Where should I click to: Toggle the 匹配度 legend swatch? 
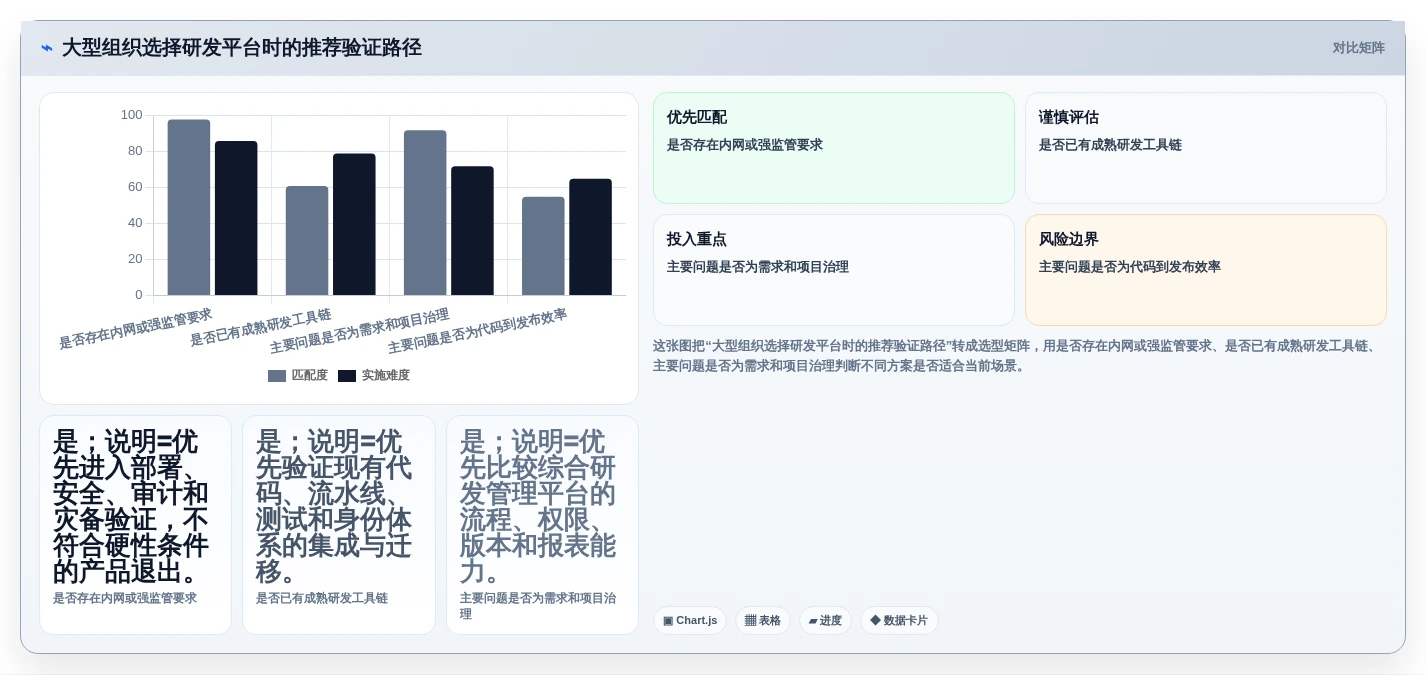coord(277,376)
